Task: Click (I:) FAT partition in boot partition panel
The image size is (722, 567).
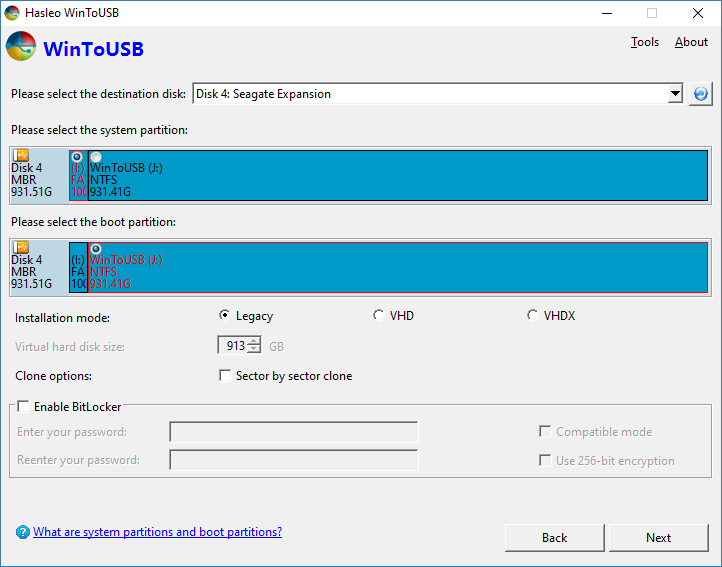Action: click(x=78, y=267)
